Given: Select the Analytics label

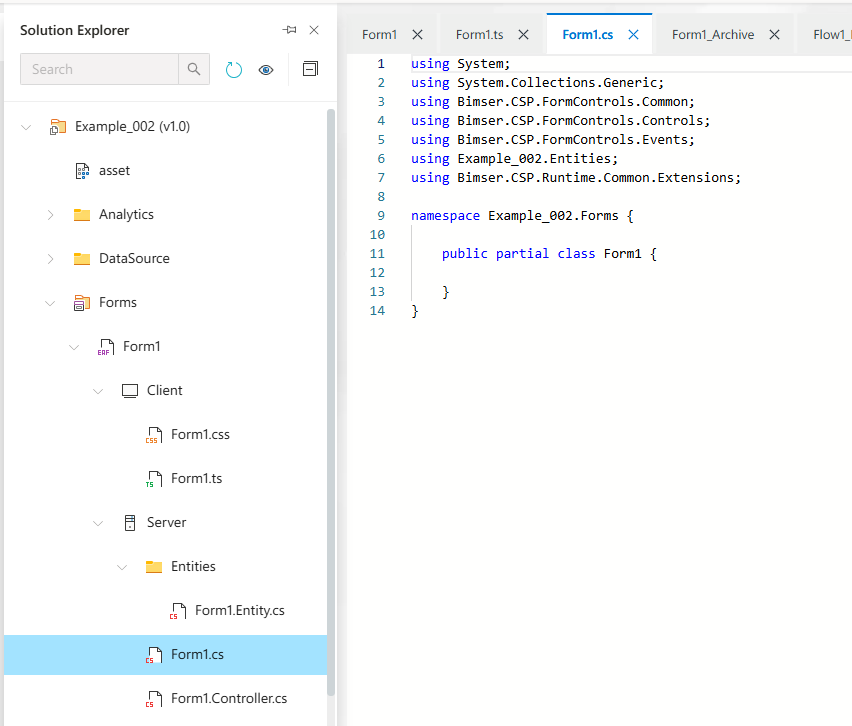Looking at the screenshot, I should tap(126, 215).
